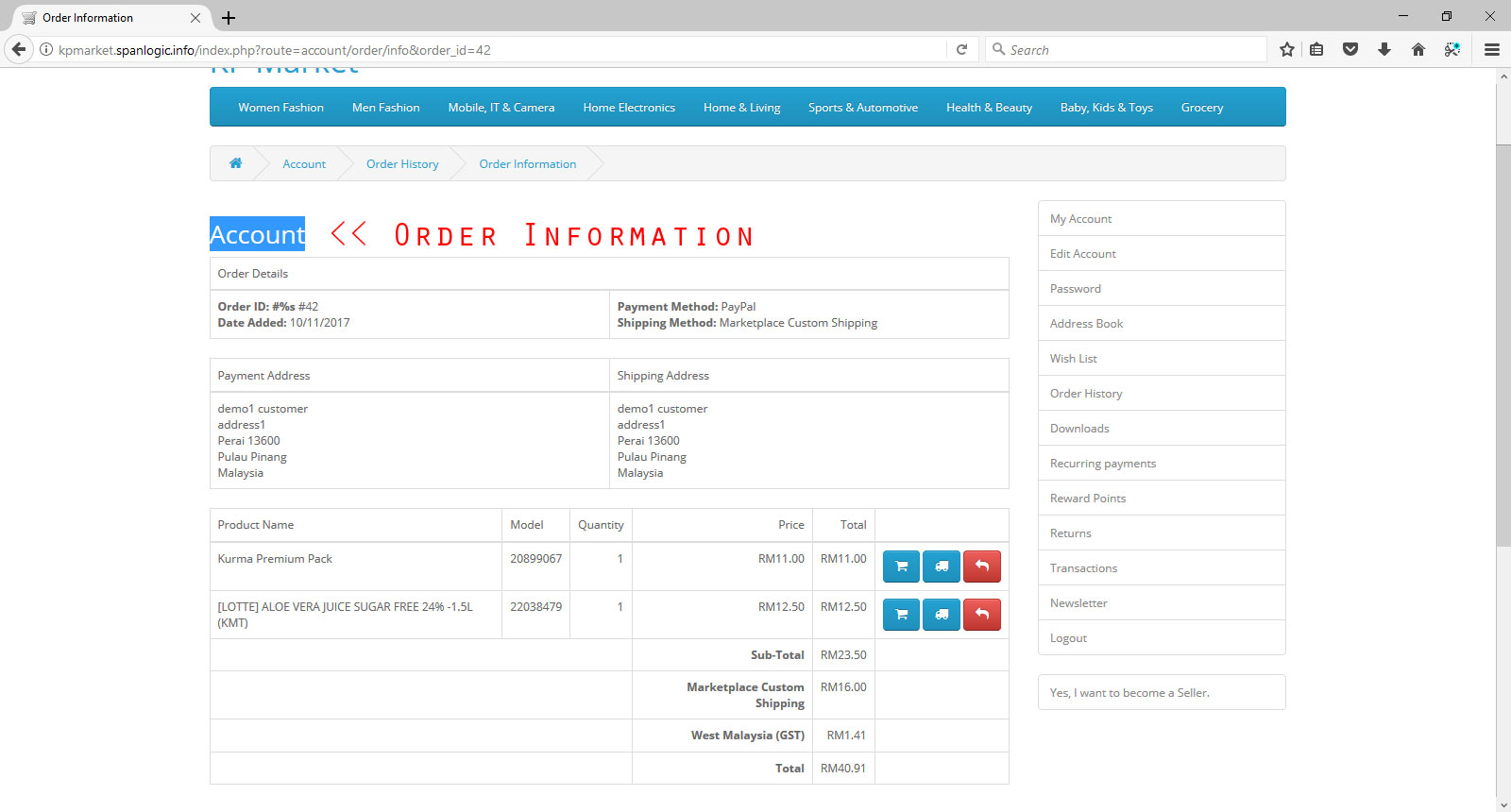1511x812 pixels.
Task: Click the Product Name column header
Action: [x=256, y=525]
